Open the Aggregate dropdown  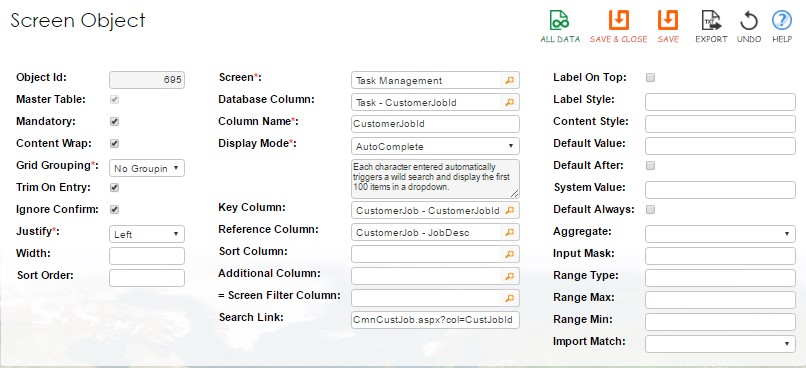coord(720,234)
